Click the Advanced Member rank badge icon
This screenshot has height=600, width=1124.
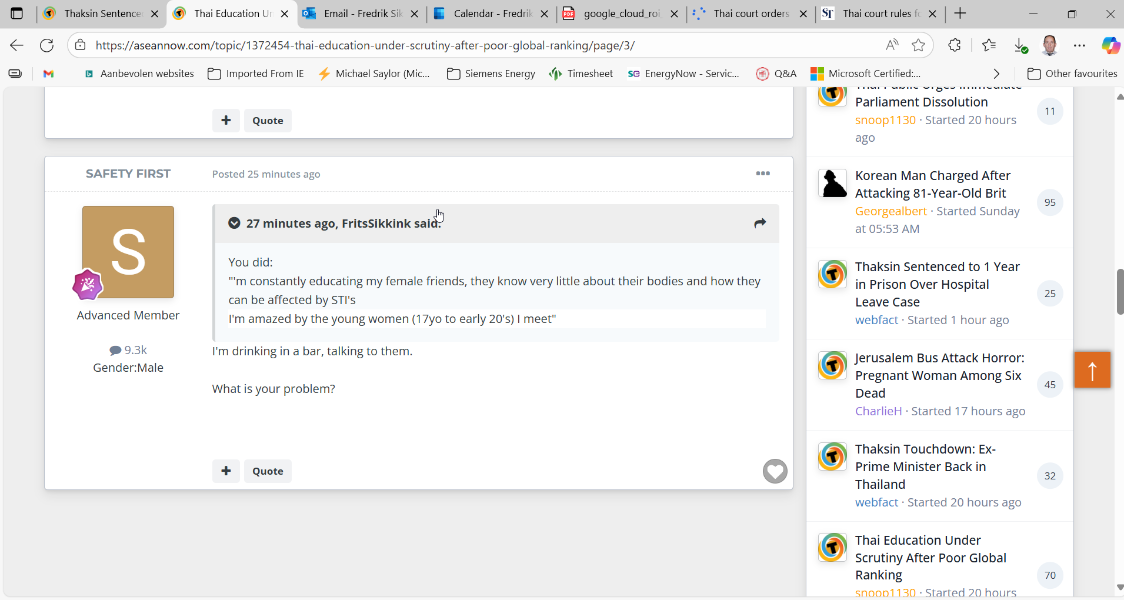click(87, 285)
